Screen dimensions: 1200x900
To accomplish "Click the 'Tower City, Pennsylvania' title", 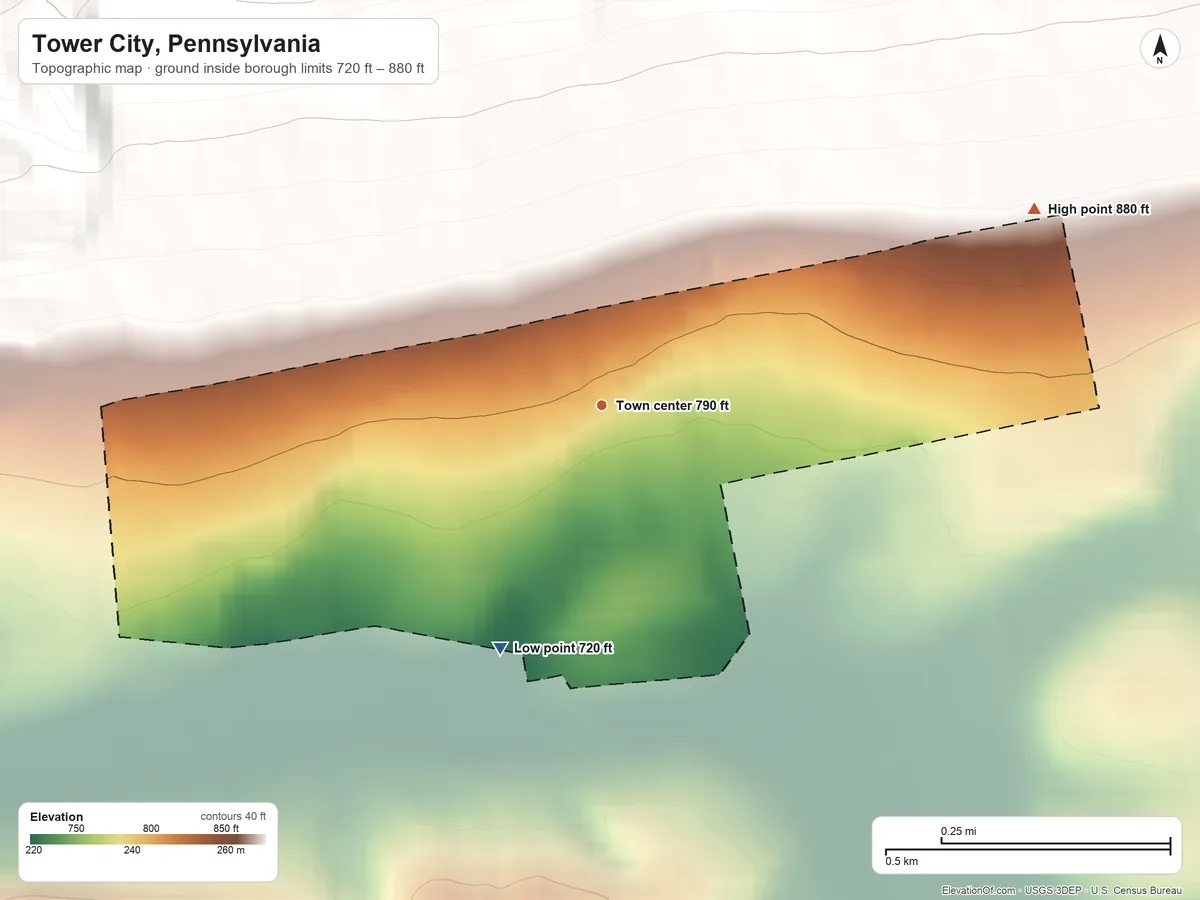I will click(176, 44).
